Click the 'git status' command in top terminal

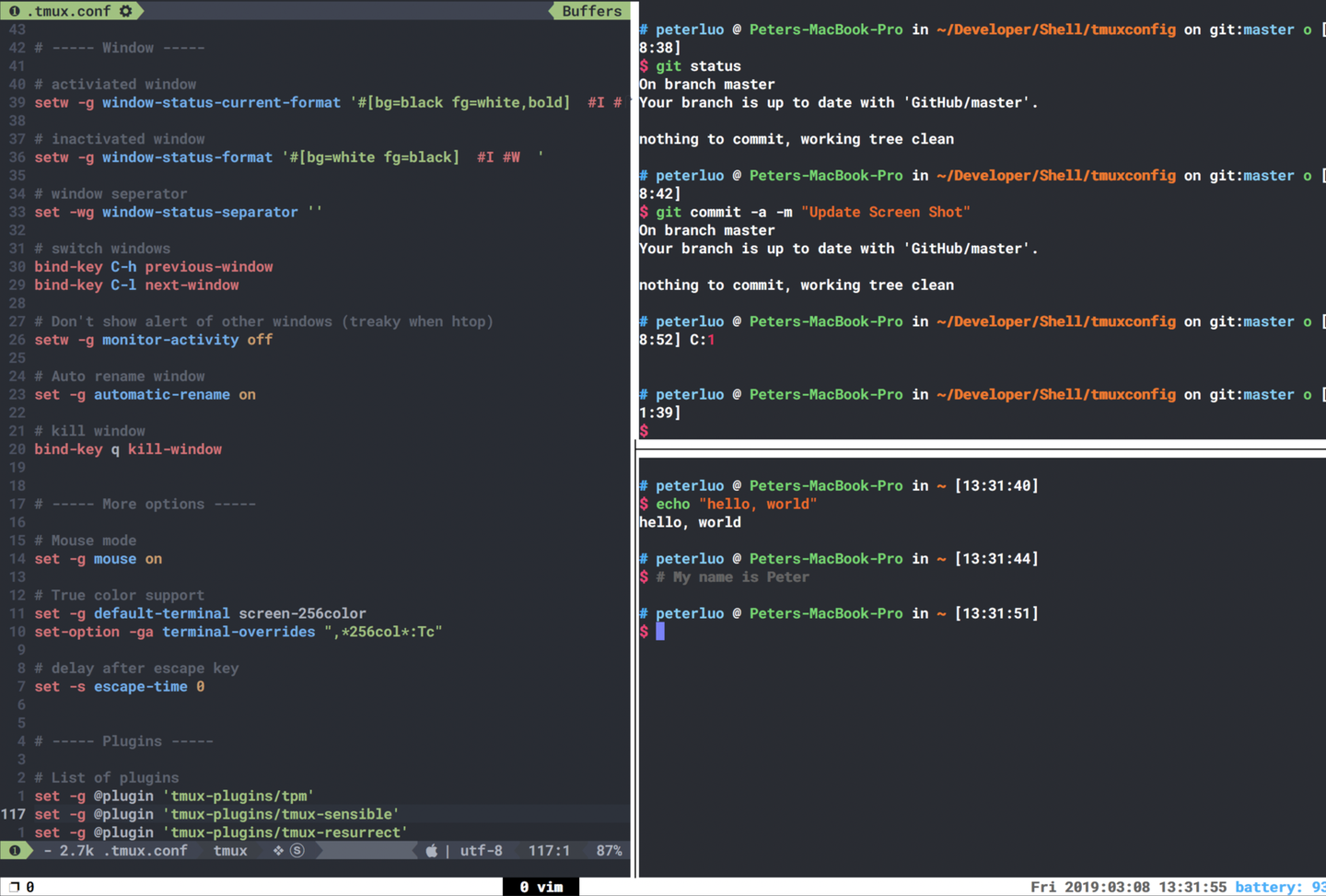[x=698, y=66]
